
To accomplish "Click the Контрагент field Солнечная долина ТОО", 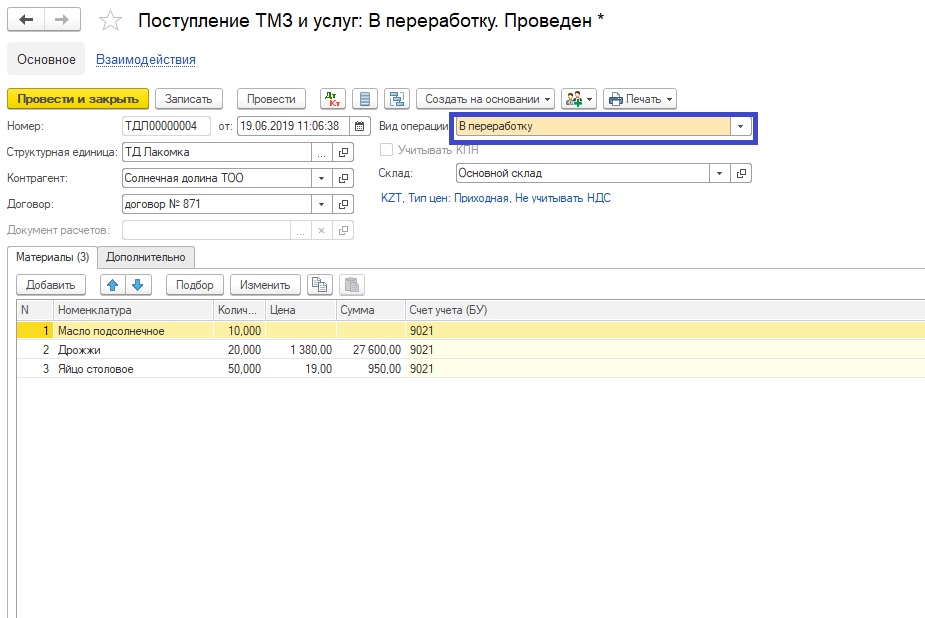I will tap(217, 178).
